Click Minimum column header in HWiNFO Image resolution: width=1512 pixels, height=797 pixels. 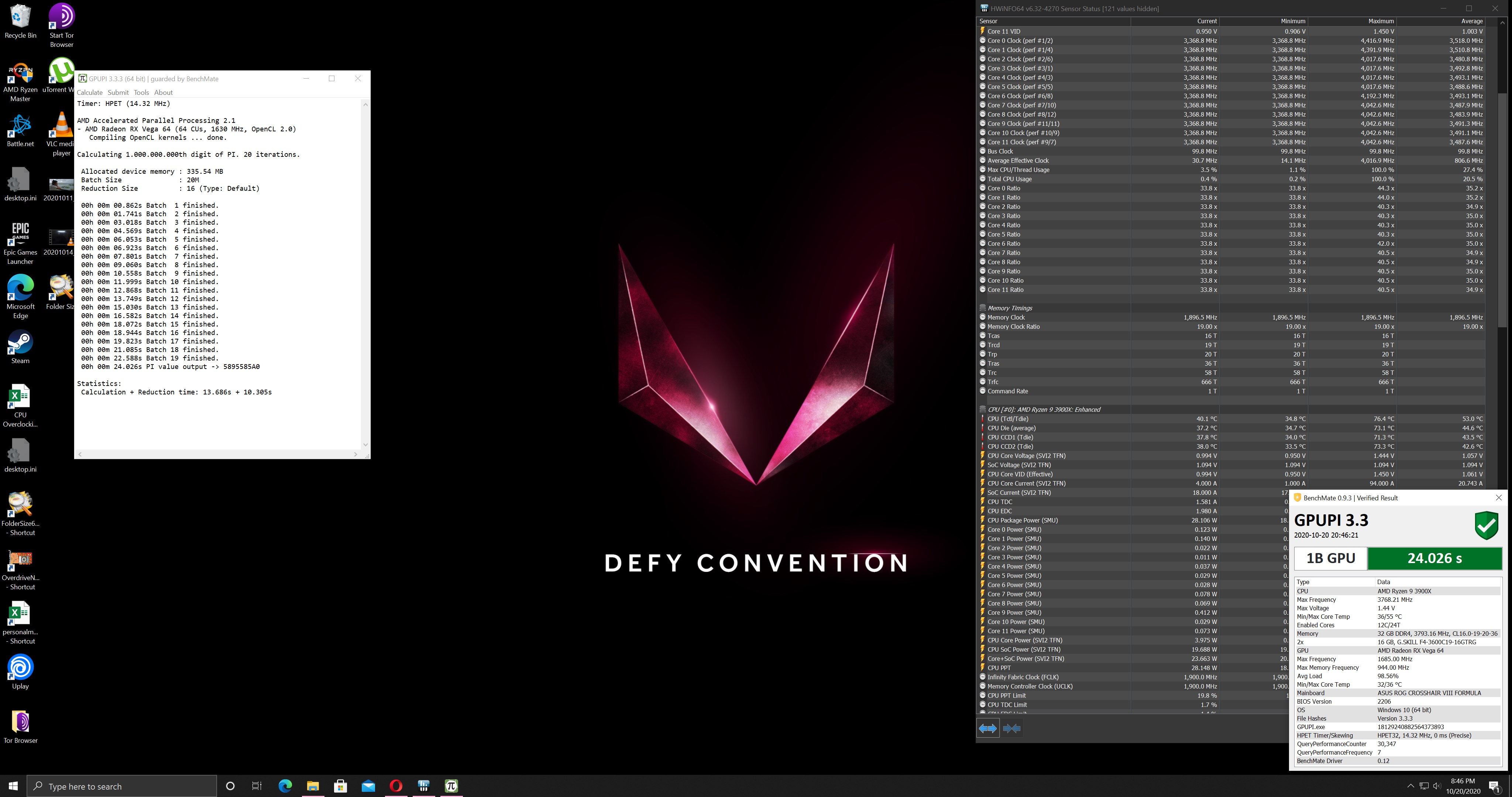[x=1264, y=21]
